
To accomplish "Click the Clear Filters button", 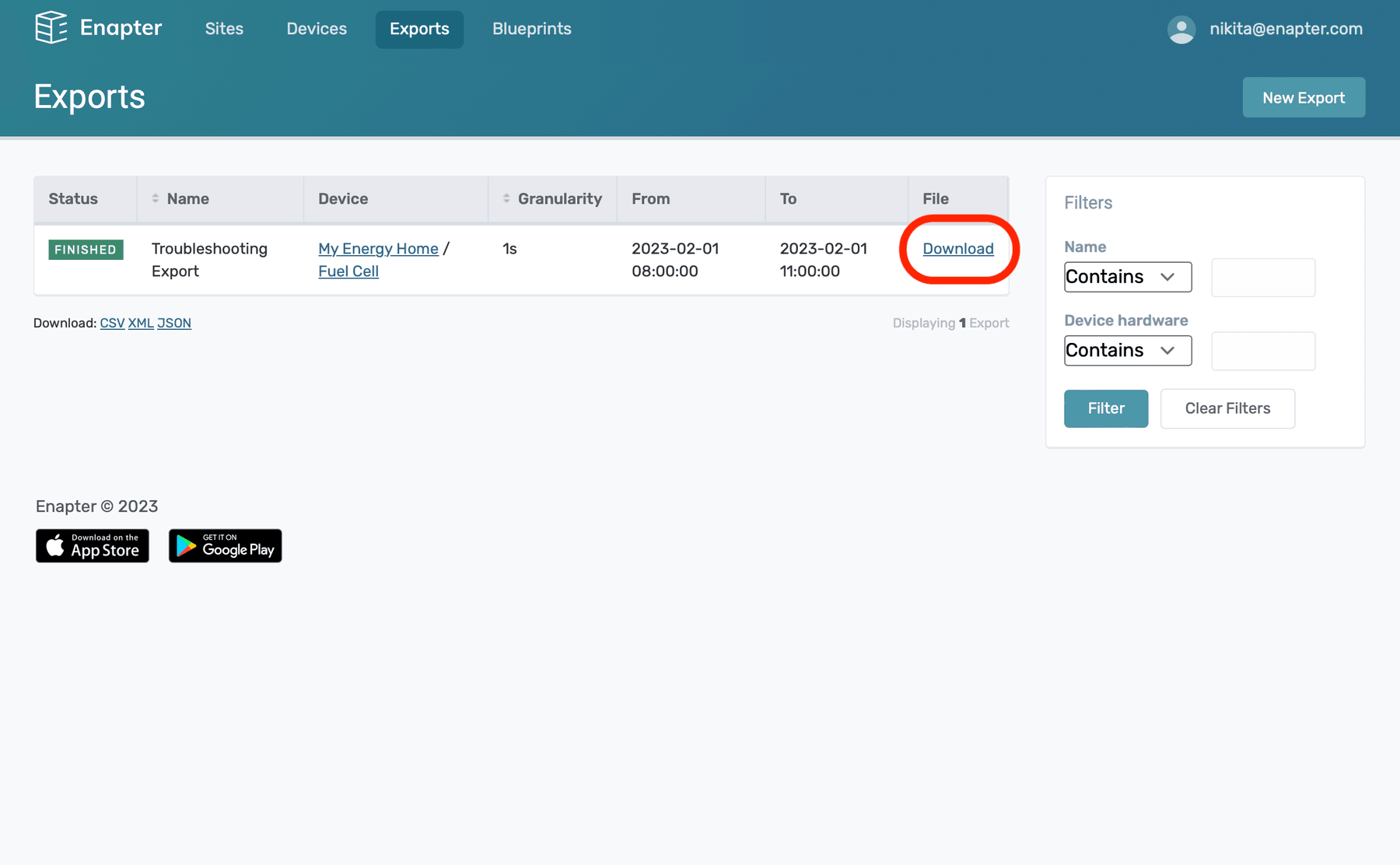I will 1227,408.
